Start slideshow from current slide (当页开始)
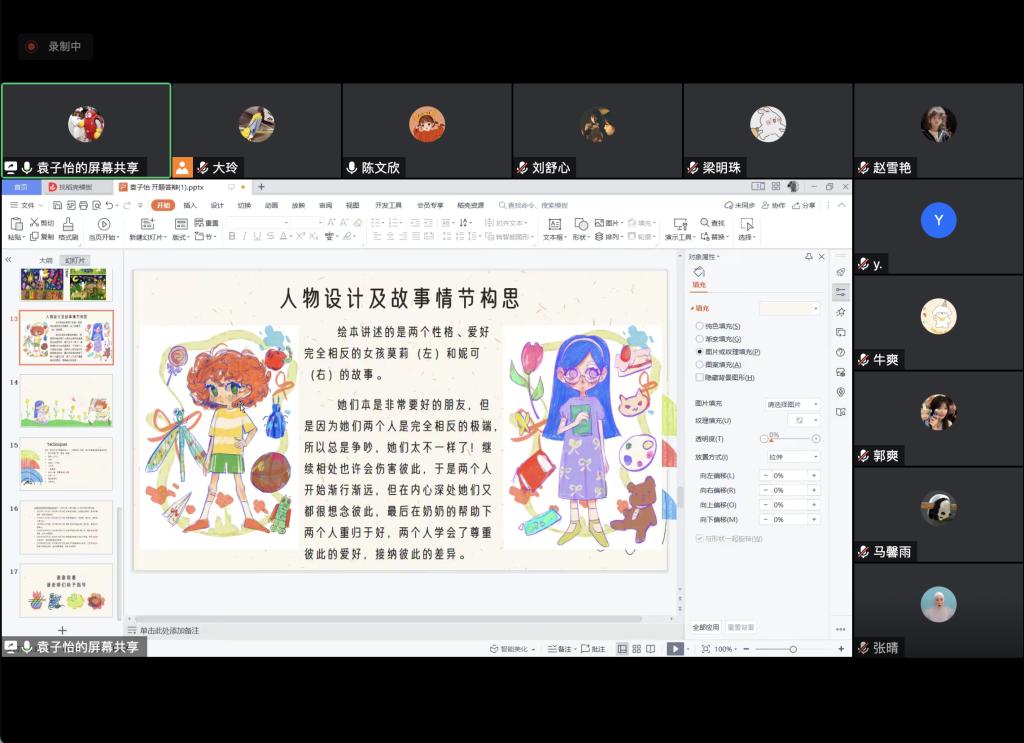Image resolution: width=1024 pixels, height=743 pixels. tap(104, 224)
